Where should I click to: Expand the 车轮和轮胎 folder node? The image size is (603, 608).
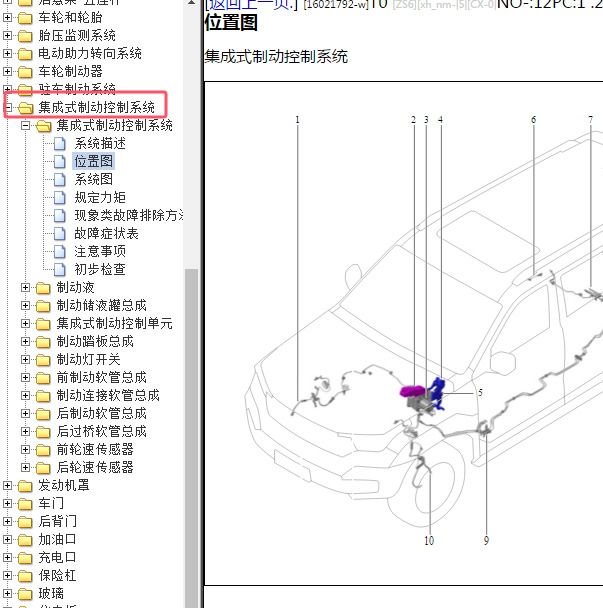coord(7,17)
